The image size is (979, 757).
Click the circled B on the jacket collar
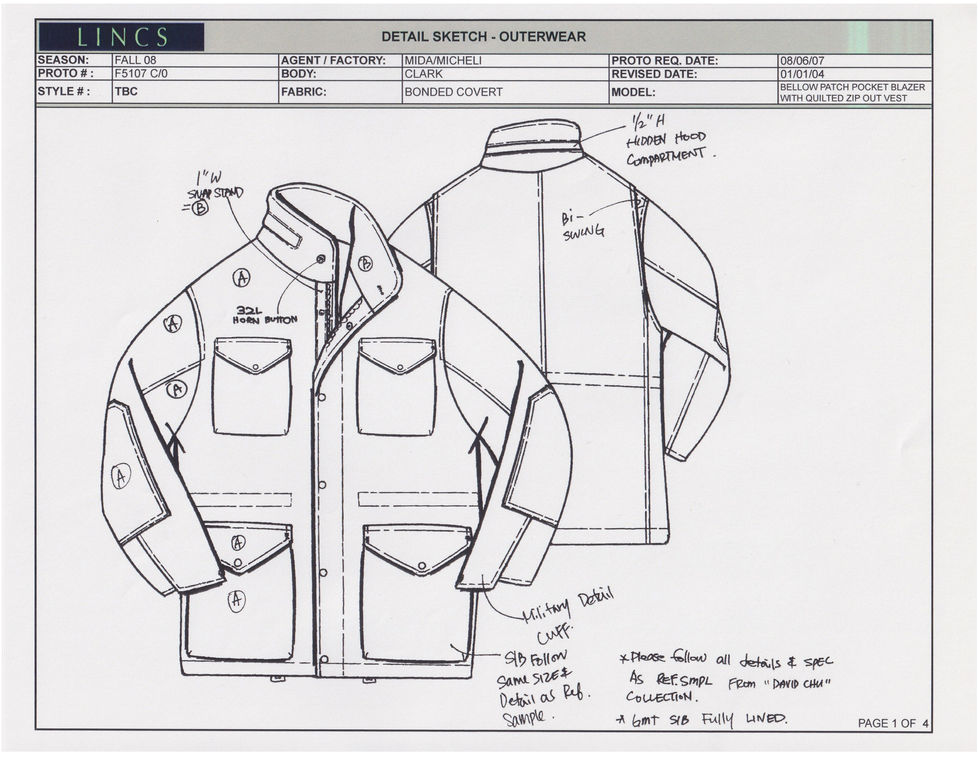click(365, 264)
